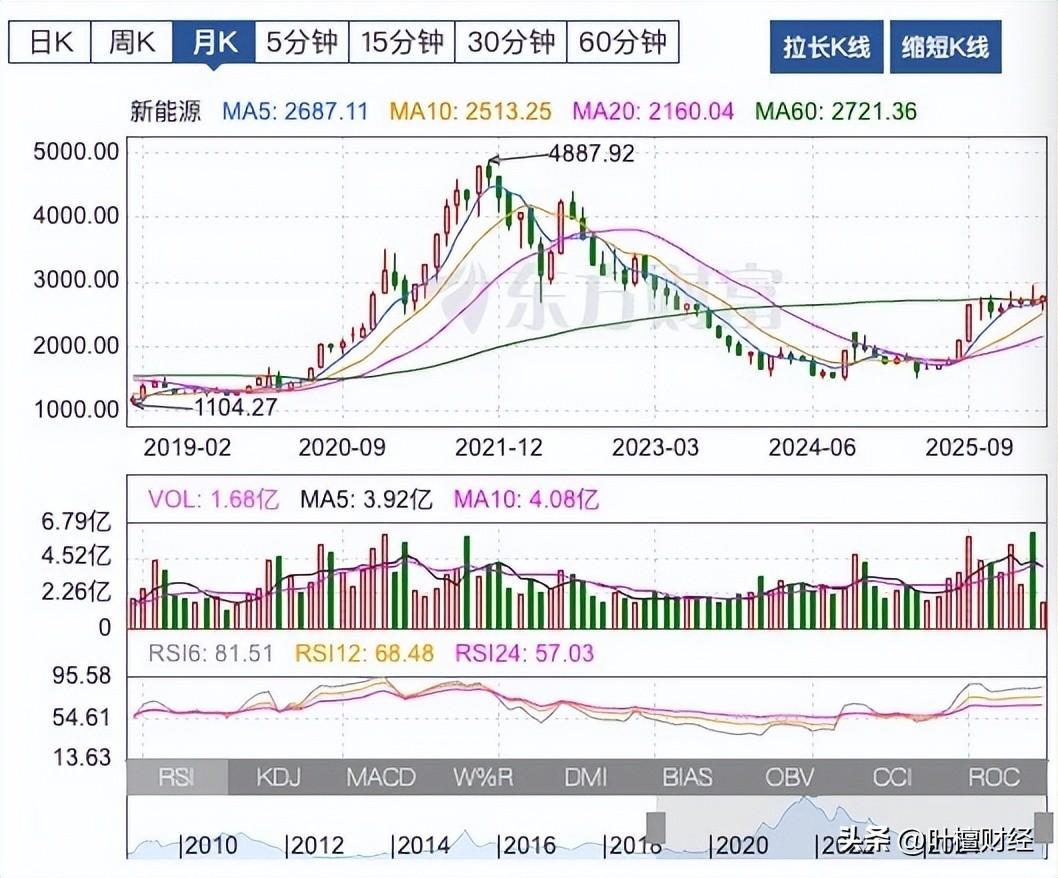Click the 2014 mark on overview timeline

pos(420,845)
